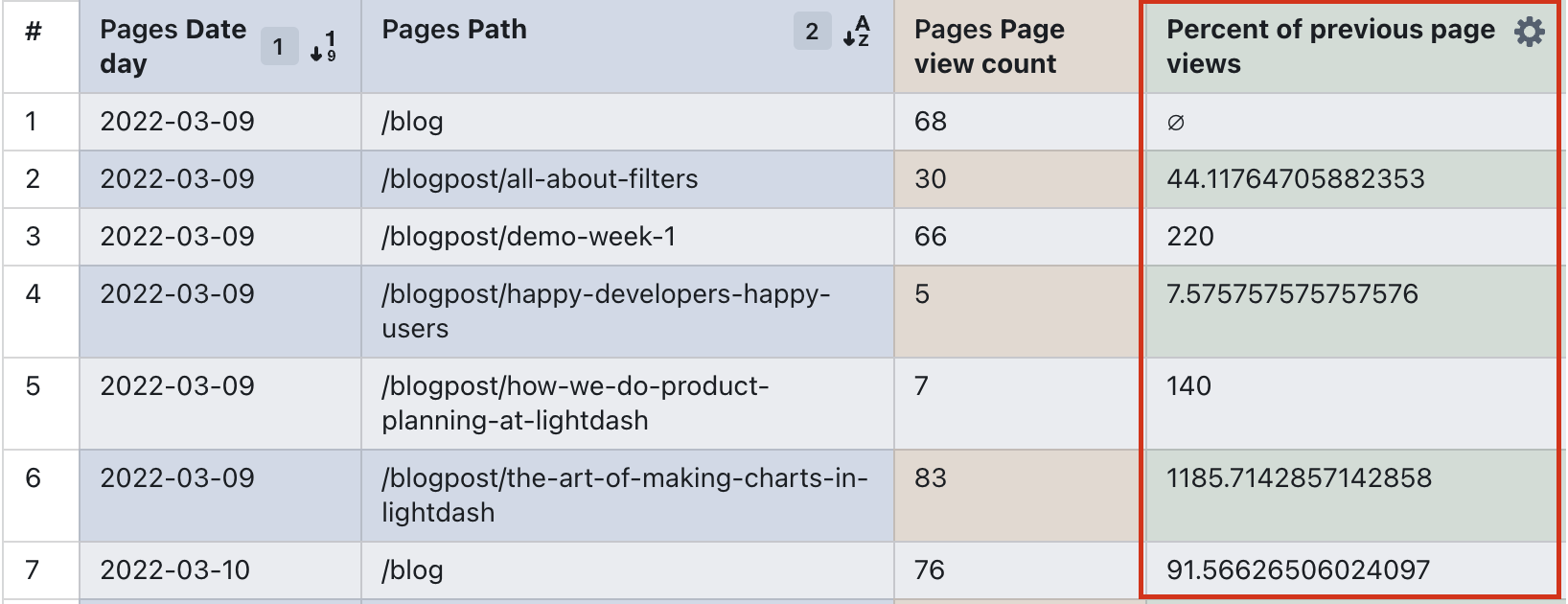Select the page view count cell showing 83
The height and width of the screenshot is (604, 1568).
pos(931,478)
